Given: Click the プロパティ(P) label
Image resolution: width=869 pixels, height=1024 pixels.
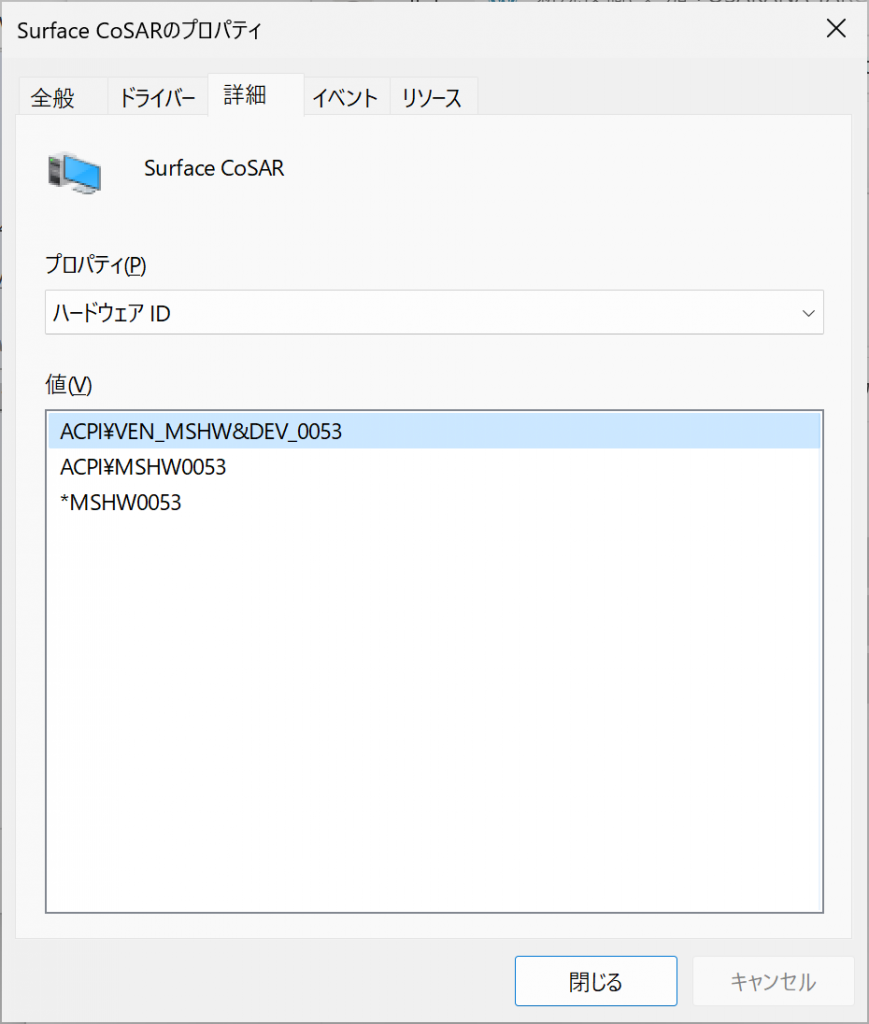Looking at the screenshot, I should pyautogui.click(x=95, y=264).
